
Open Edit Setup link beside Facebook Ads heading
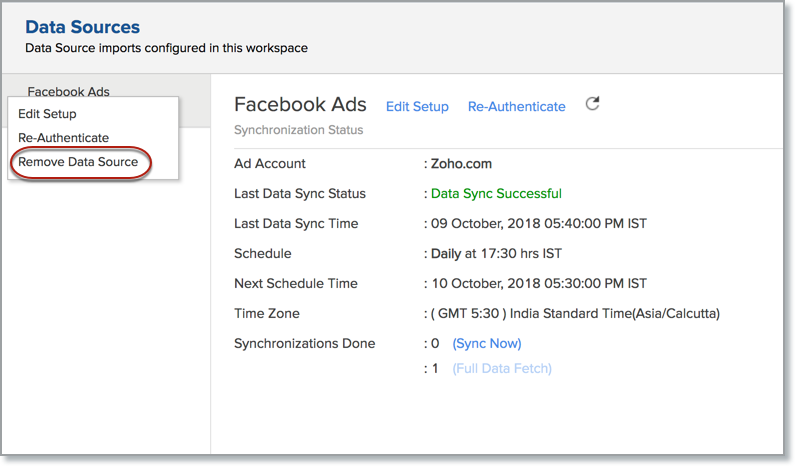(417, 107)
